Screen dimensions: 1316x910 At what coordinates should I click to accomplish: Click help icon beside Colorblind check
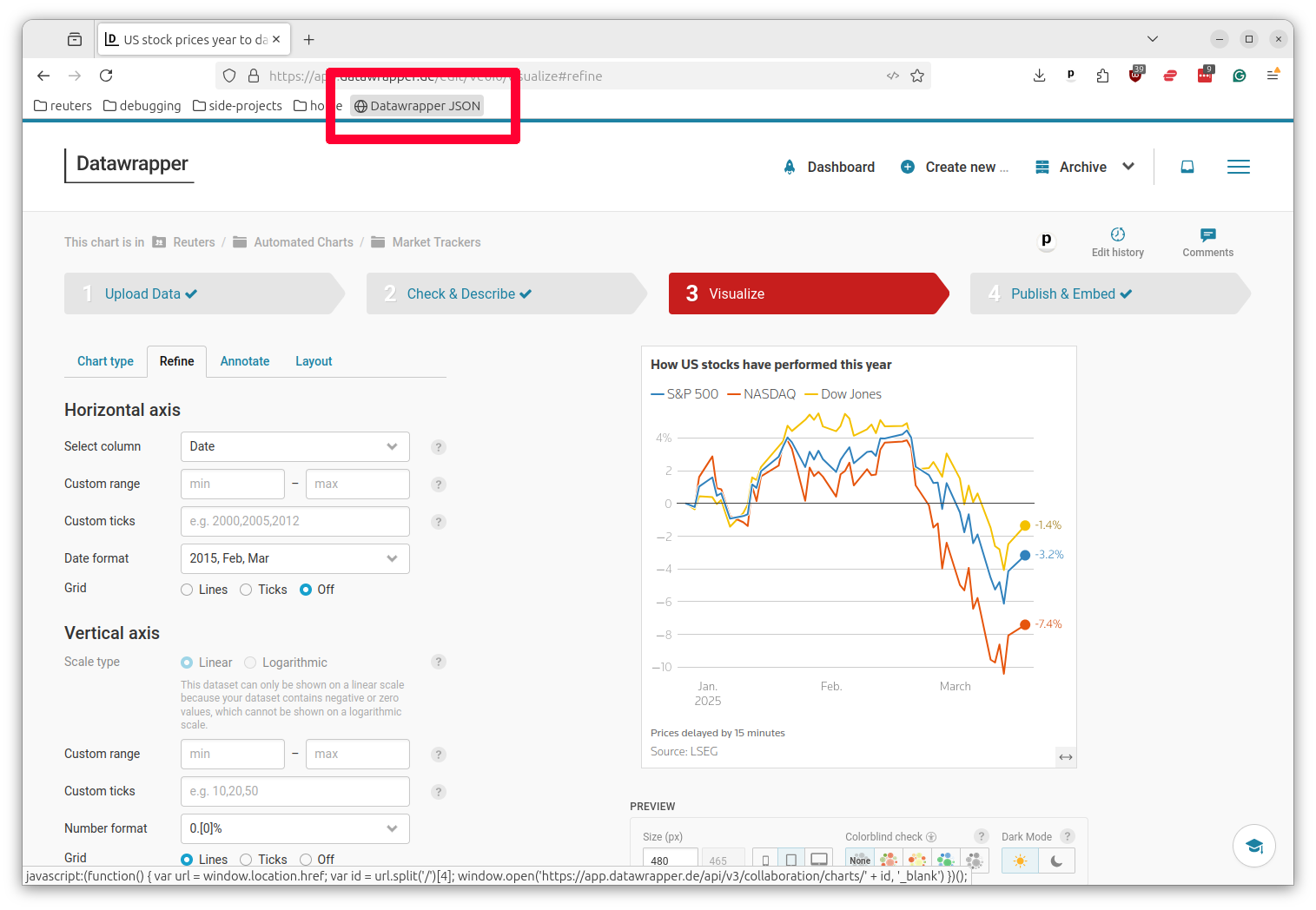982,836
